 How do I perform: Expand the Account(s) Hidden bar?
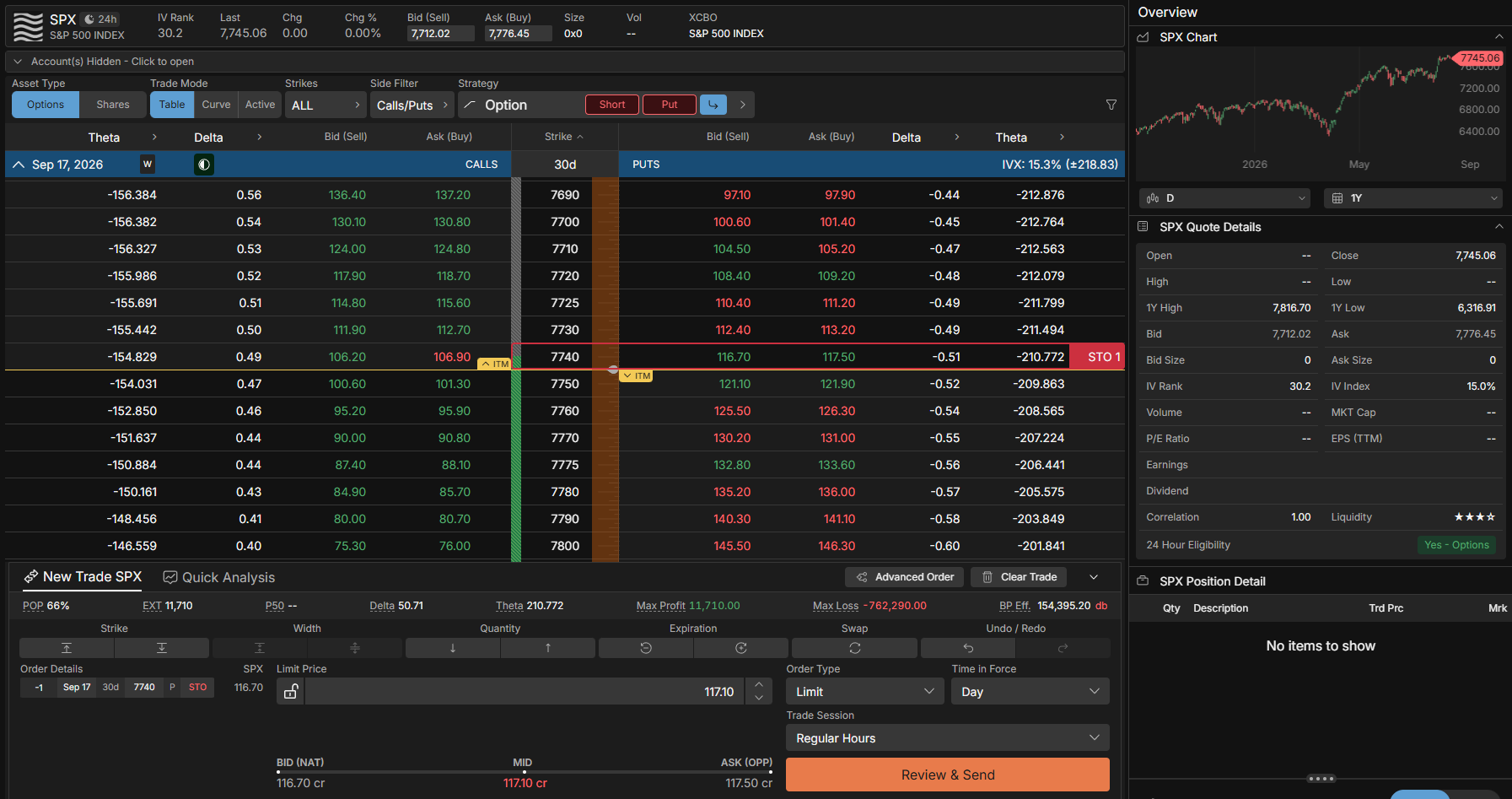click(565, 62)
